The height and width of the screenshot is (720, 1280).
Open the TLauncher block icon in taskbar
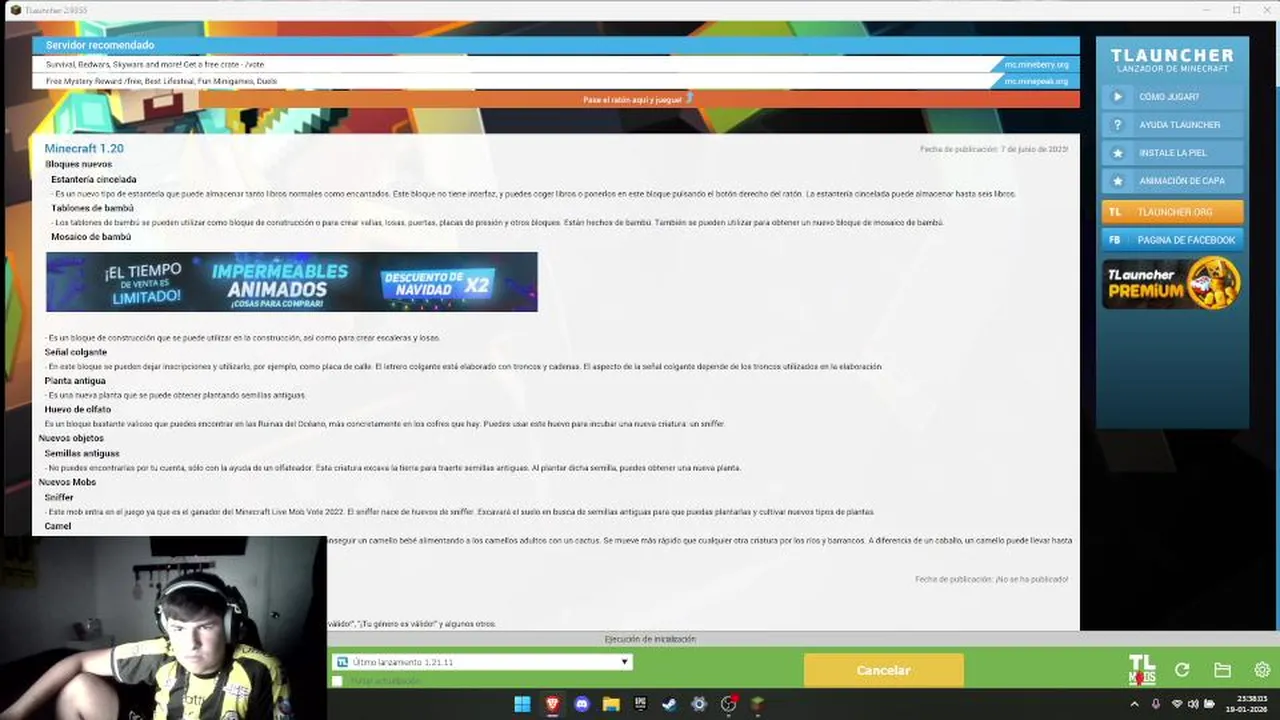coord(757,704)
